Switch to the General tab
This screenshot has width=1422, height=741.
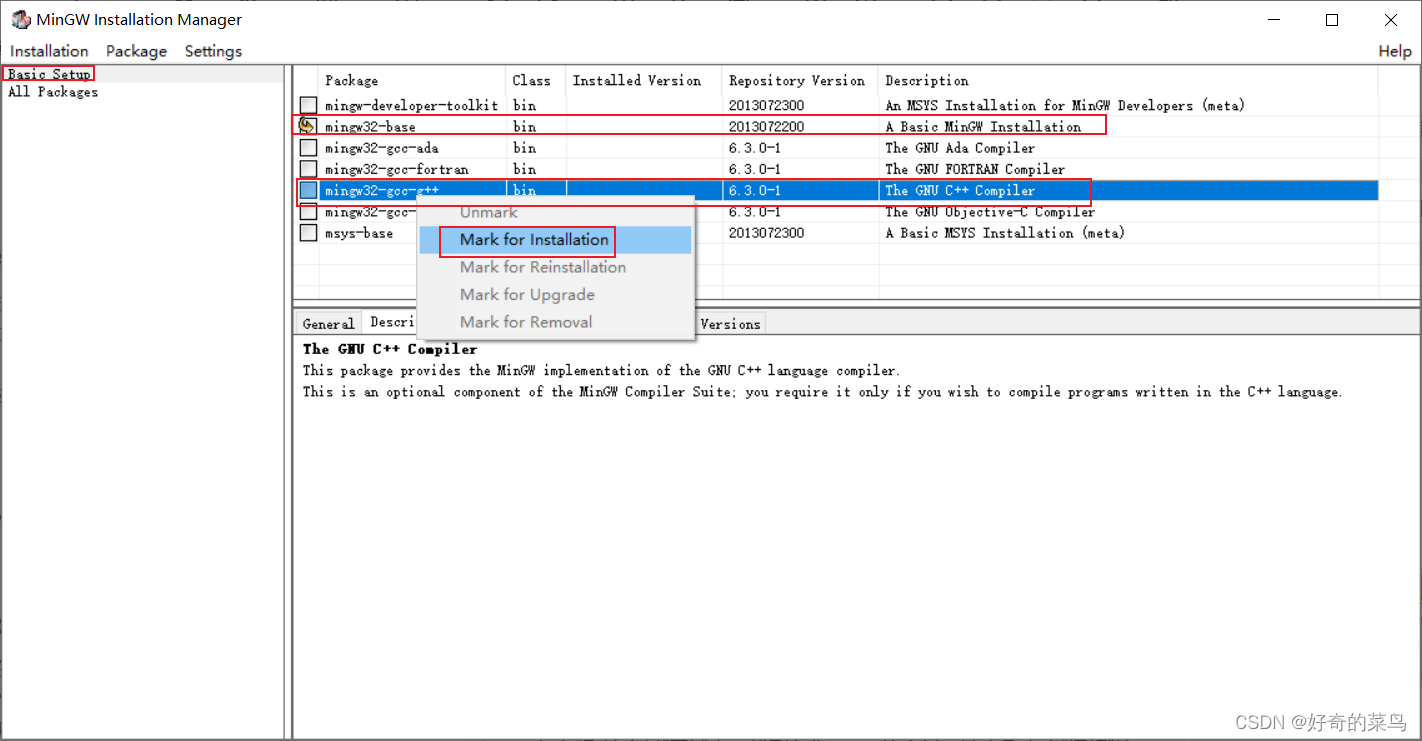pos(328,323)
